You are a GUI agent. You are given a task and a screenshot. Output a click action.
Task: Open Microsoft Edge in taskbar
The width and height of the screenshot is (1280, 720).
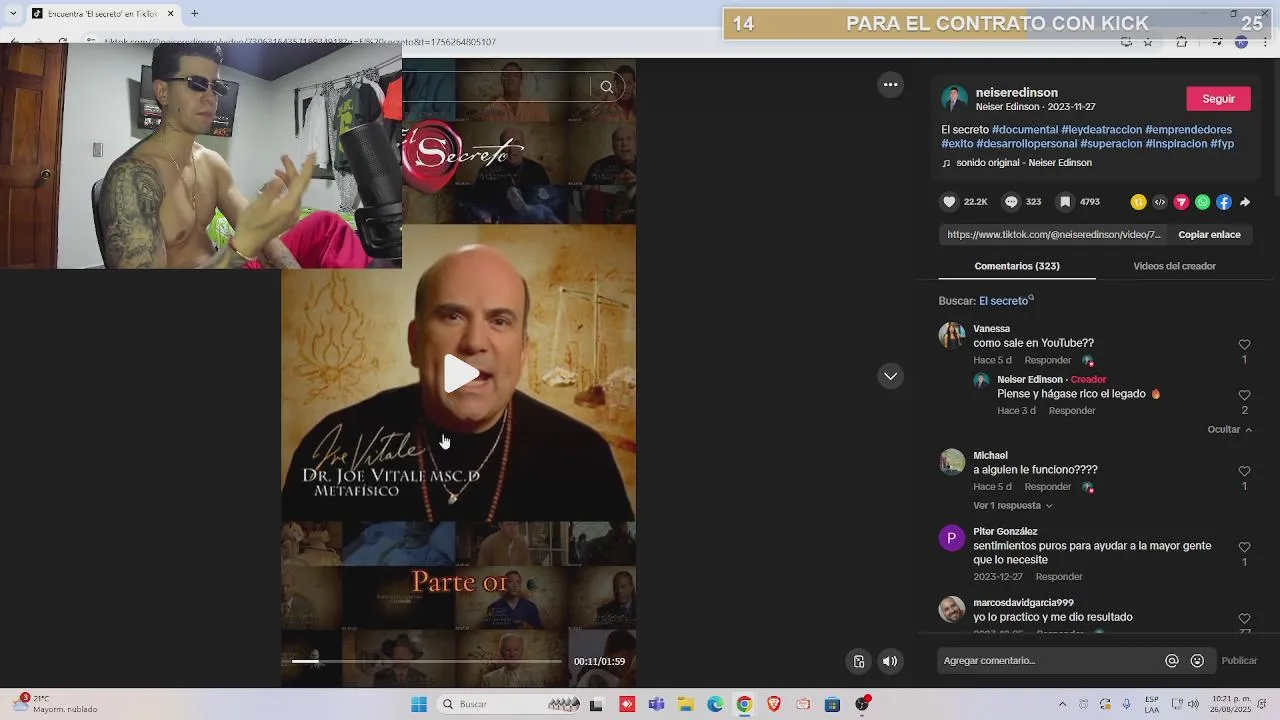[x=715, y=704]
